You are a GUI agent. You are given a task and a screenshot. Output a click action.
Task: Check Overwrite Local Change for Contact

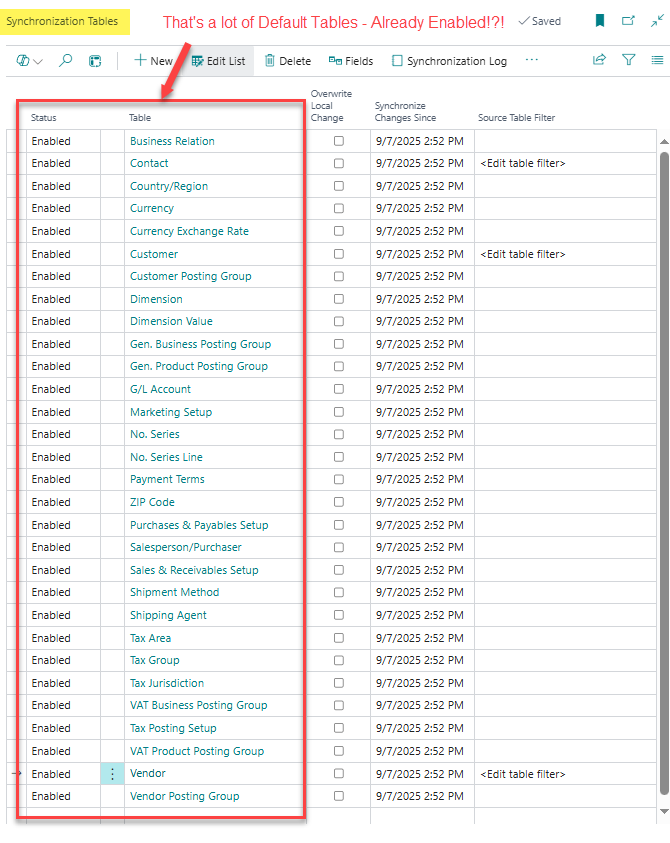339,164
